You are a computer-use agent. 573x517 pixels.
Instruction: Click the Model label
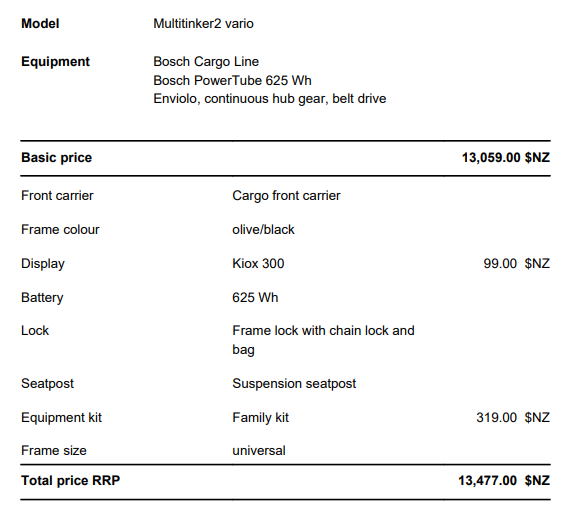[40, 24]
